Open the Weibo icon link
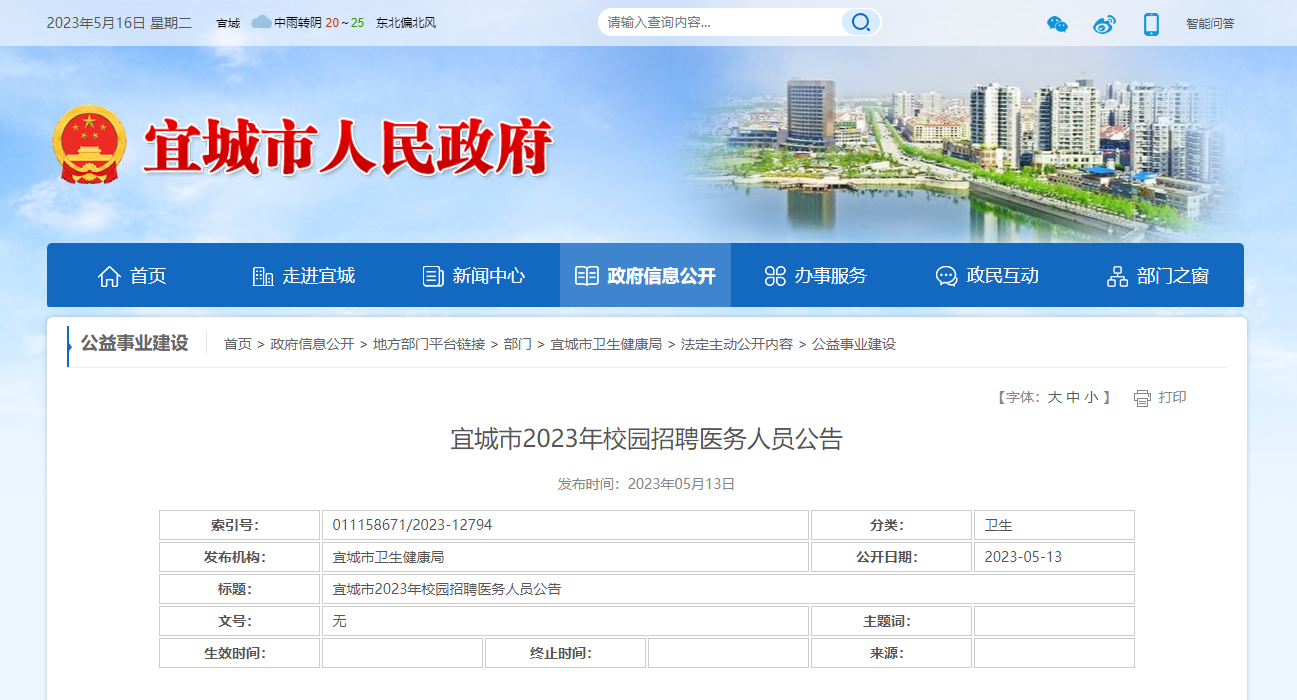The image size is (1297, 700). (x=1104, y=24)
